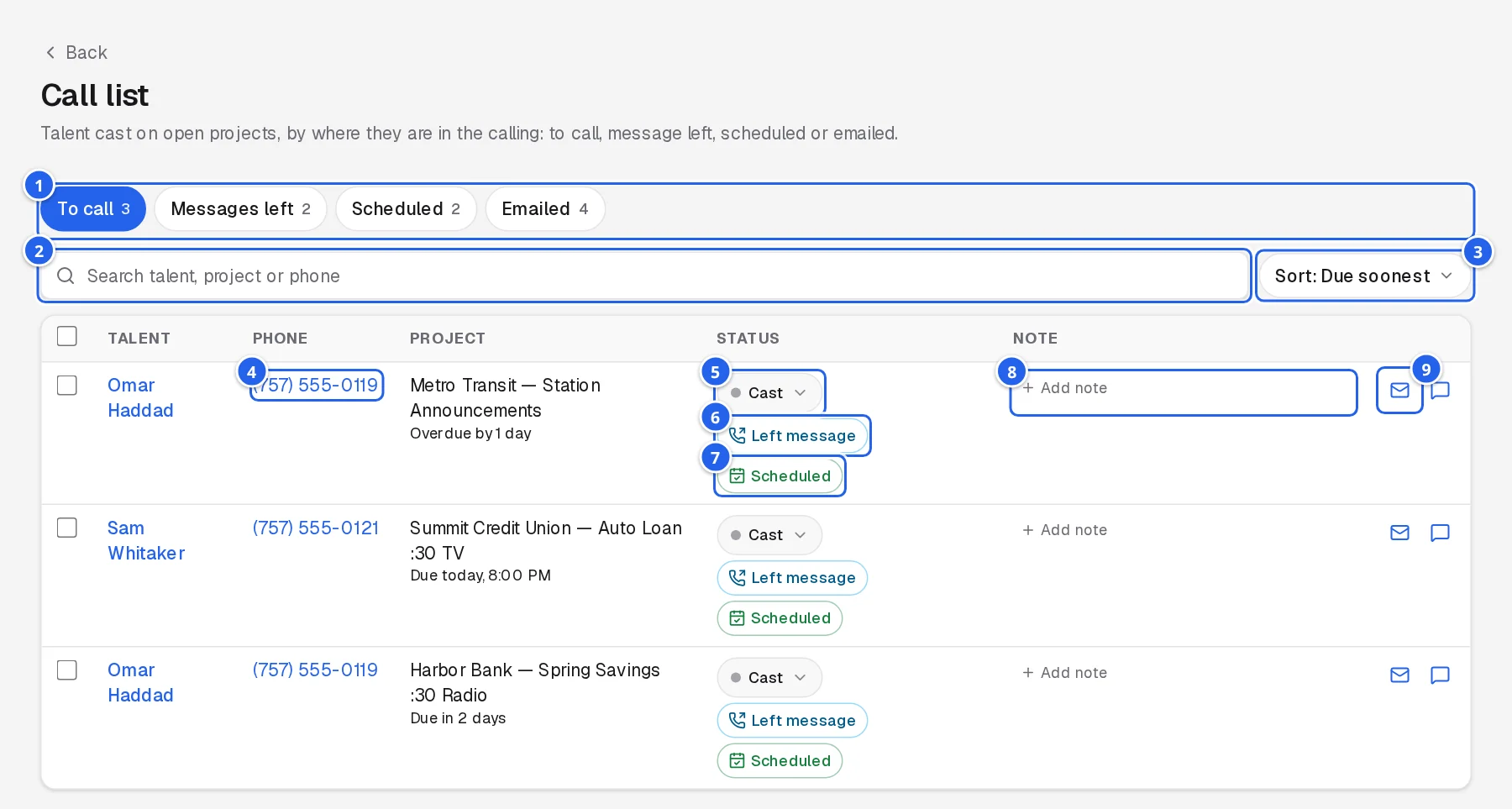Click the mail icon in Sam Whitaker's row
This screenshot has width=1512, height=809.
point(1399,533)
